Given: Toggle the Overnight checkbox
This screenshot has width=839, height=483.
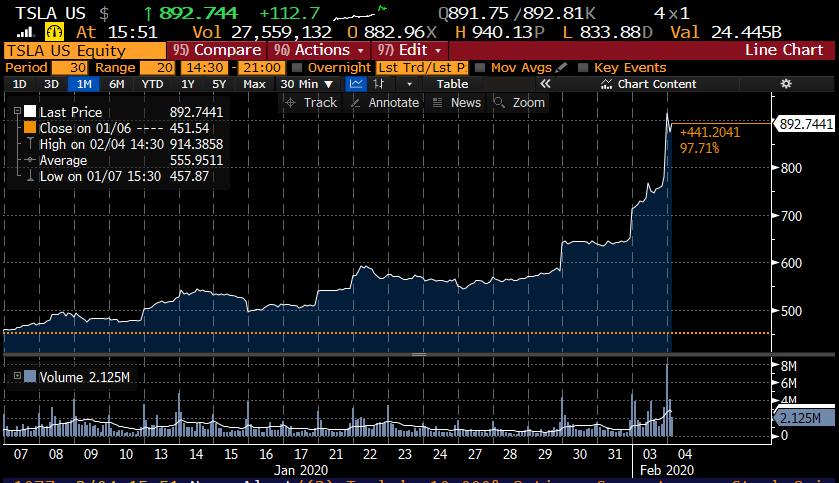Looking at the screenshot, I should [x=297, y=67].
